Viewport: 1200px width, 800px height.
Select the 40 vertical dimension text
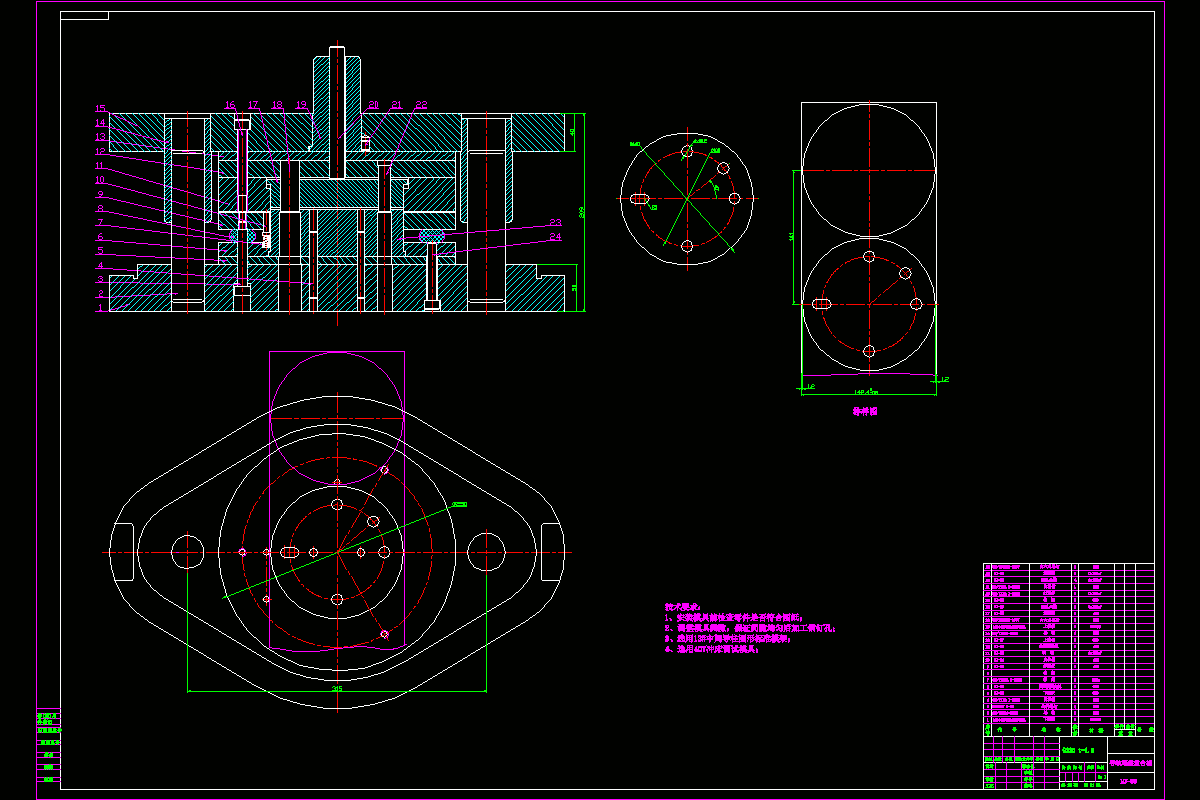coord(574,132)
